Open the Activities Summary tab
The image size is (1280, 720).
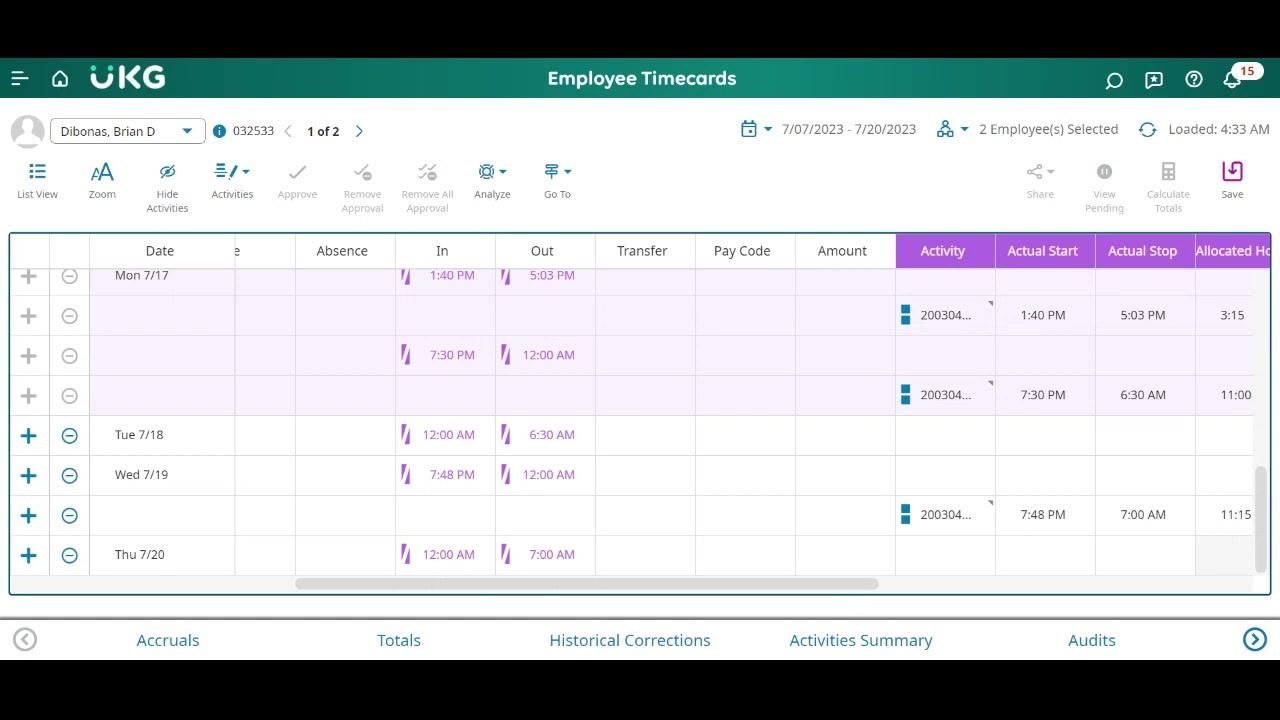pos(861,640)
